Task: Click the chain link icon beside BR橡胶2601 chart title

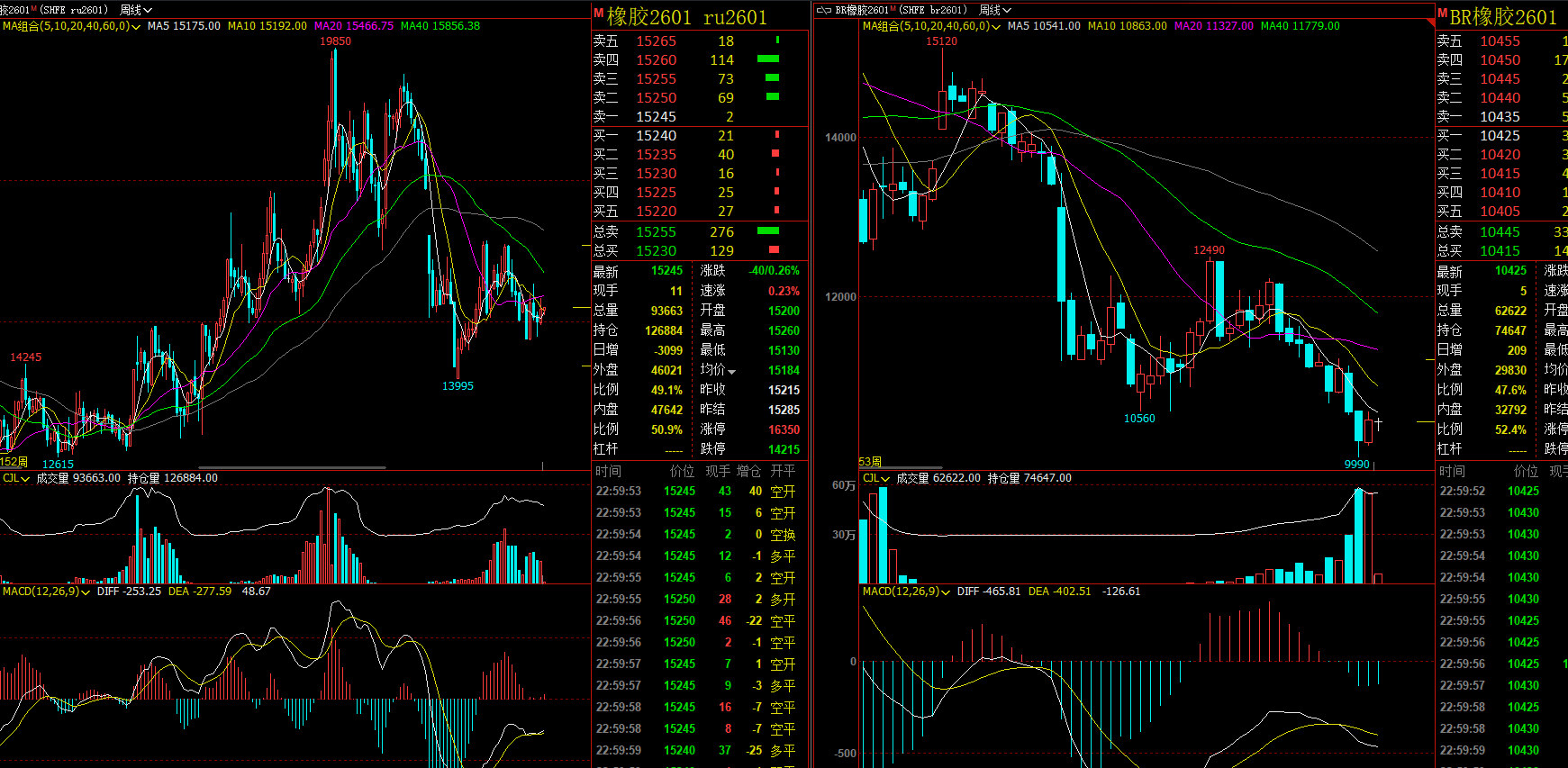Action: tap(823, 10)
